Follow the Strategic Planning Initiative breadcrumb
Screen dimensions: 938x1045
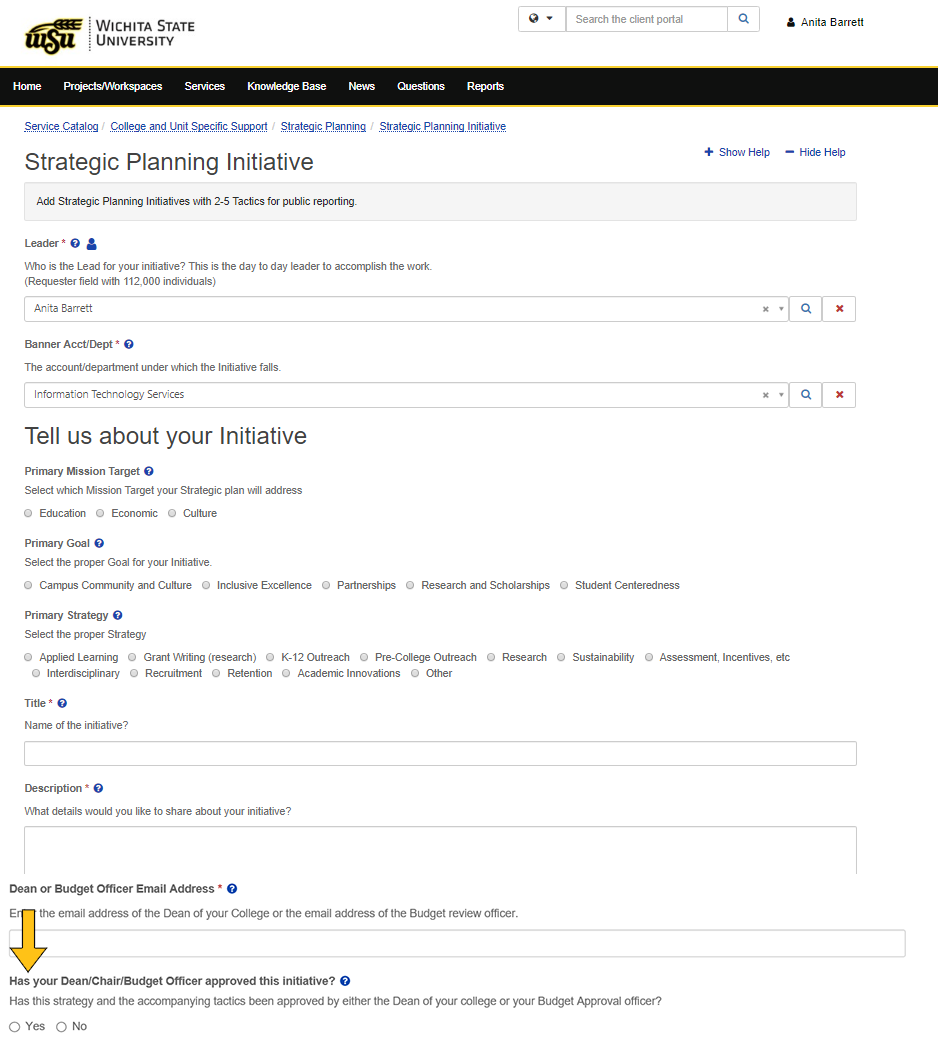443,126
